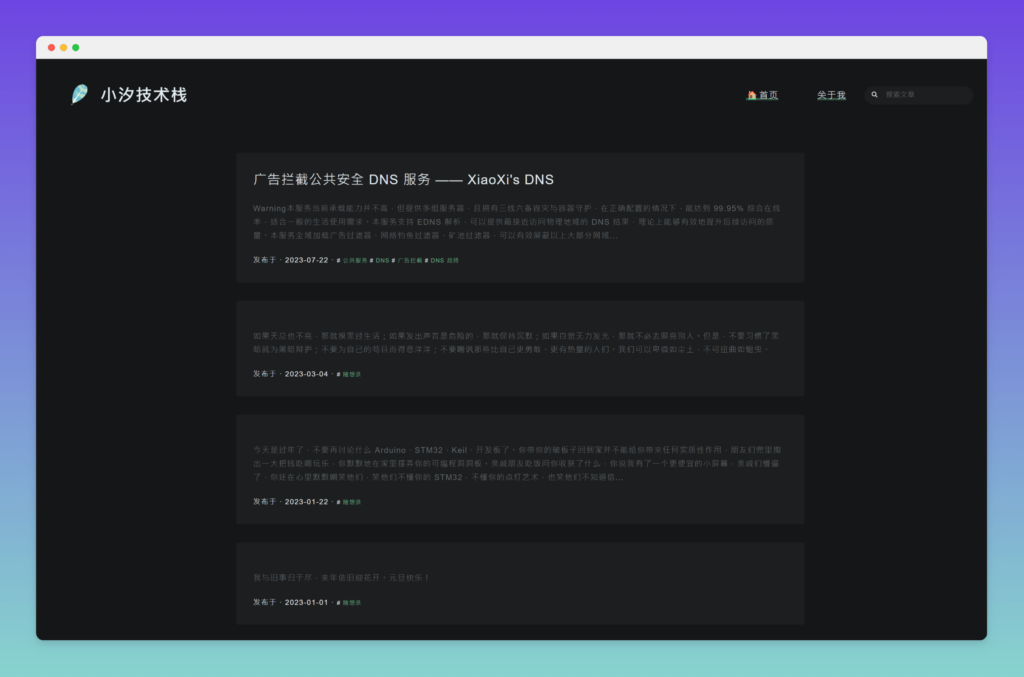Open the XiaoXi's DNS article title link
The width and height of the screenshot is (1024, 677).
click(404, 179)
